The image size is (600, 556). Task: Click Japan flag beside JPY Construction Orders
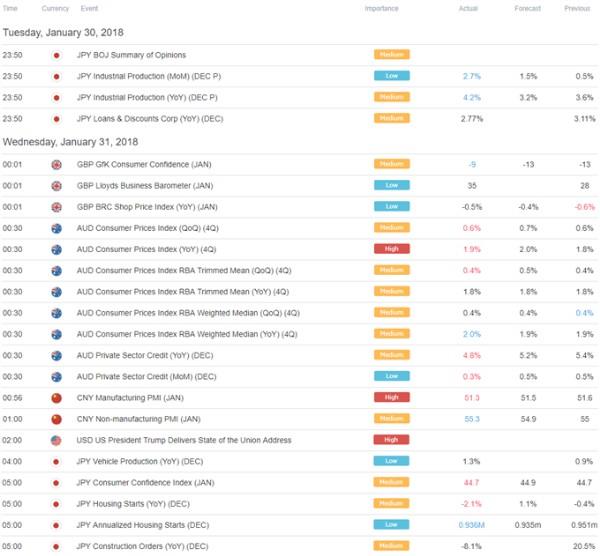[56, 546]
